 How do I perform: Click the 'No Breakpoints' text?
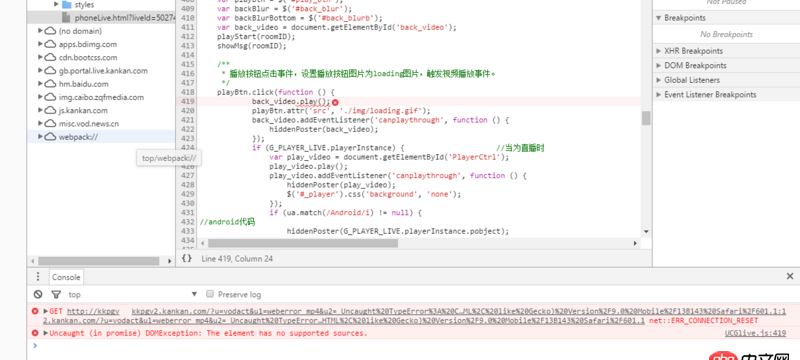coord(727,34)
